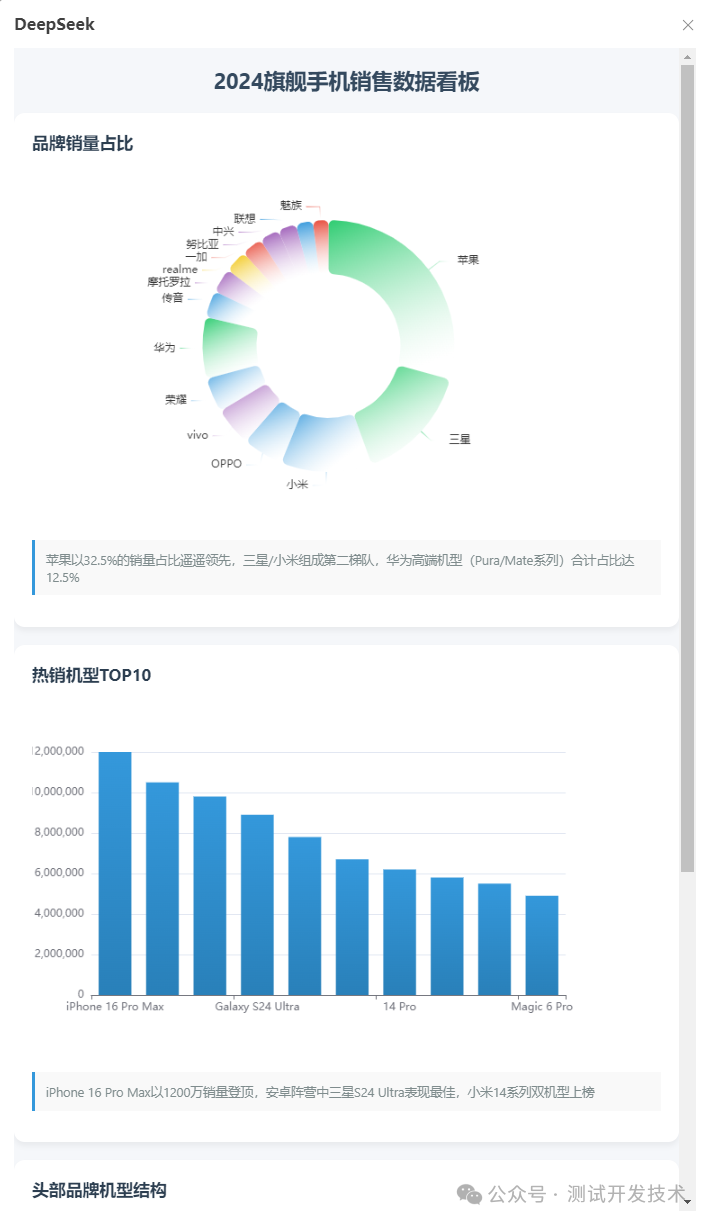Click the 苹果 chart label

pyautogui.click(x=468, y=260)
